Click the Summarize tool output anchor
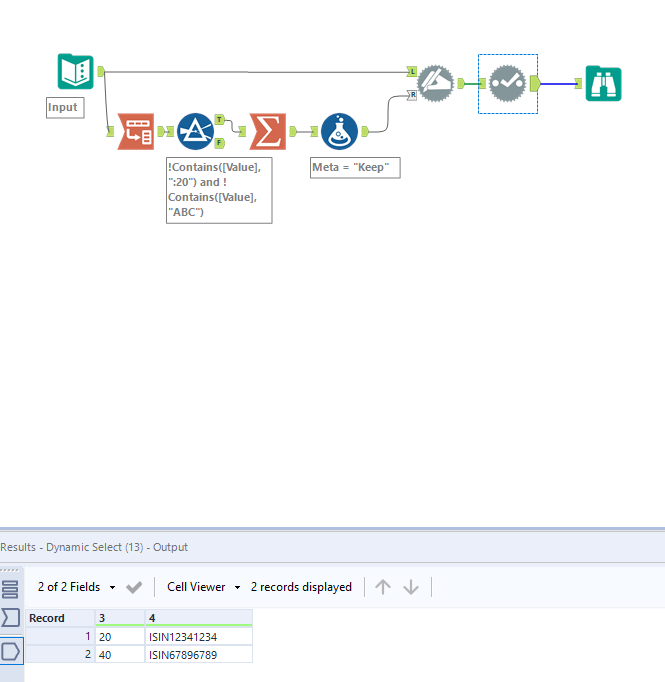The height and width of the screenshot is (682, 665). 293,131
